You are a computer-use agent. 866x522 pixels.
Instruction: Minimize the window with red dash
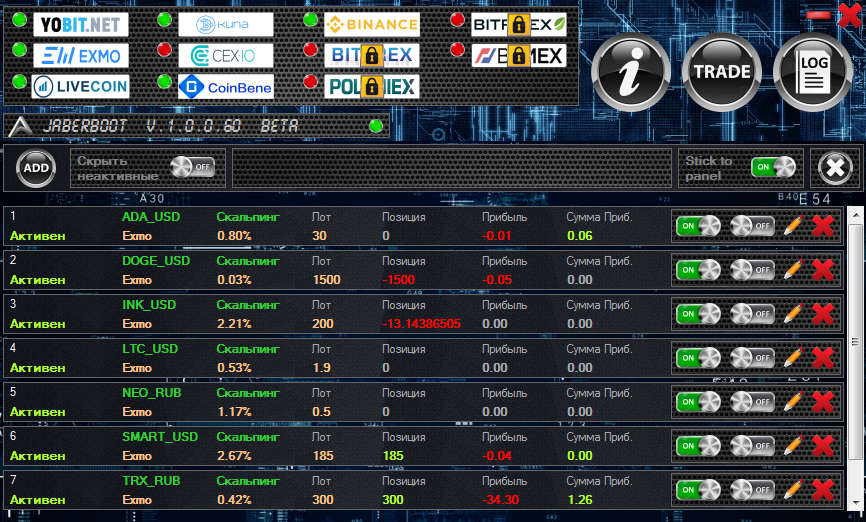818,14
